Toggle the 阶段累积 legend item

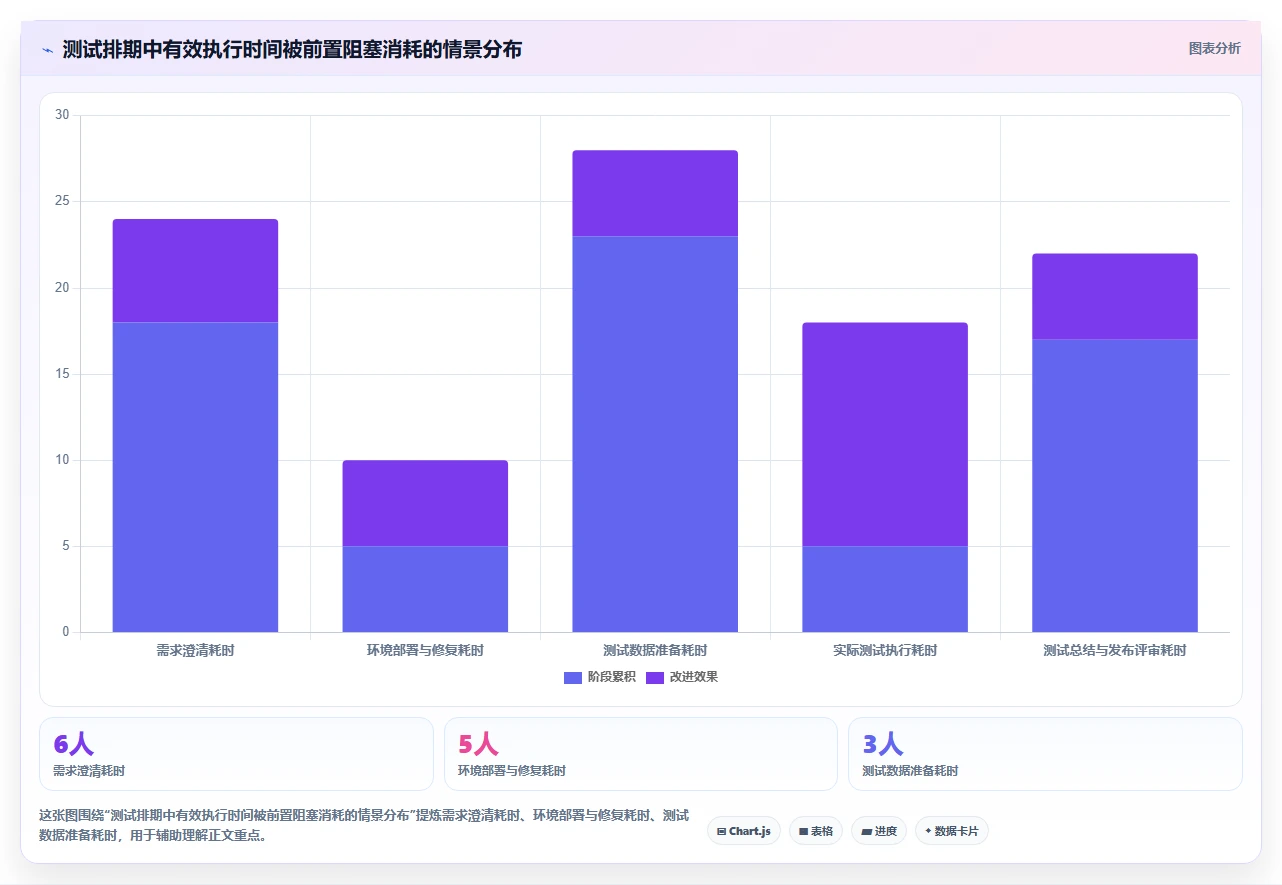pos(600,677)
